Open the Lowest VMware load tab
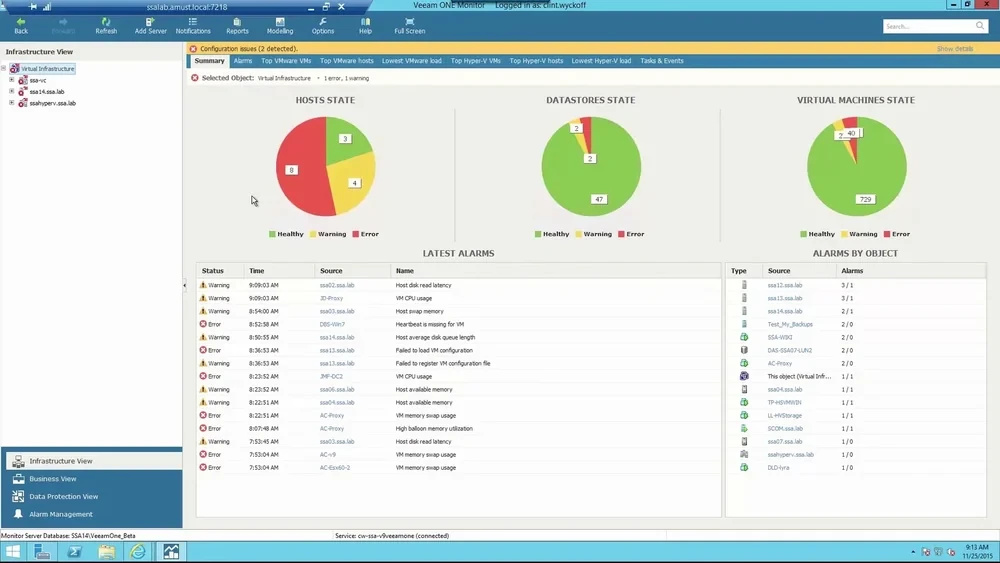 click(411, 61)
